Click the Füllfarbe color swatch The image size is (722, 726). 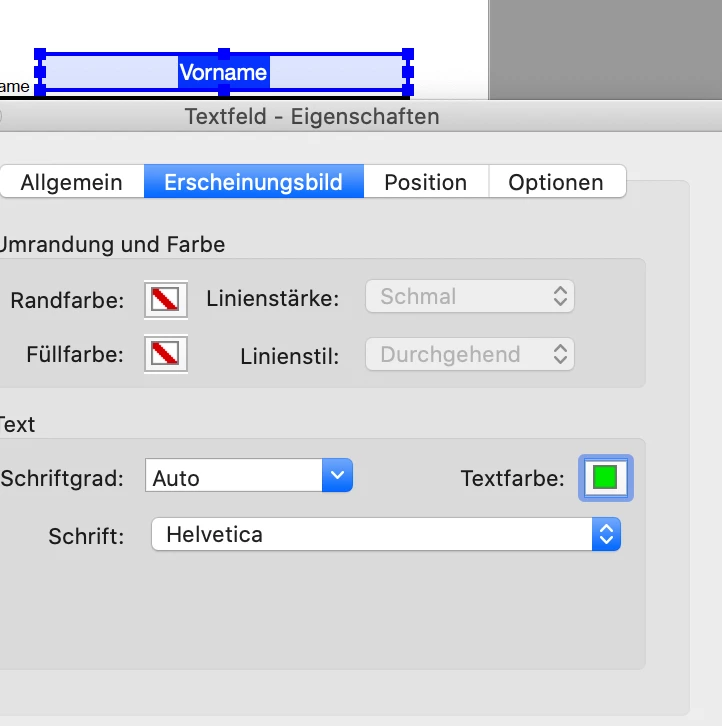click(166, 354)
